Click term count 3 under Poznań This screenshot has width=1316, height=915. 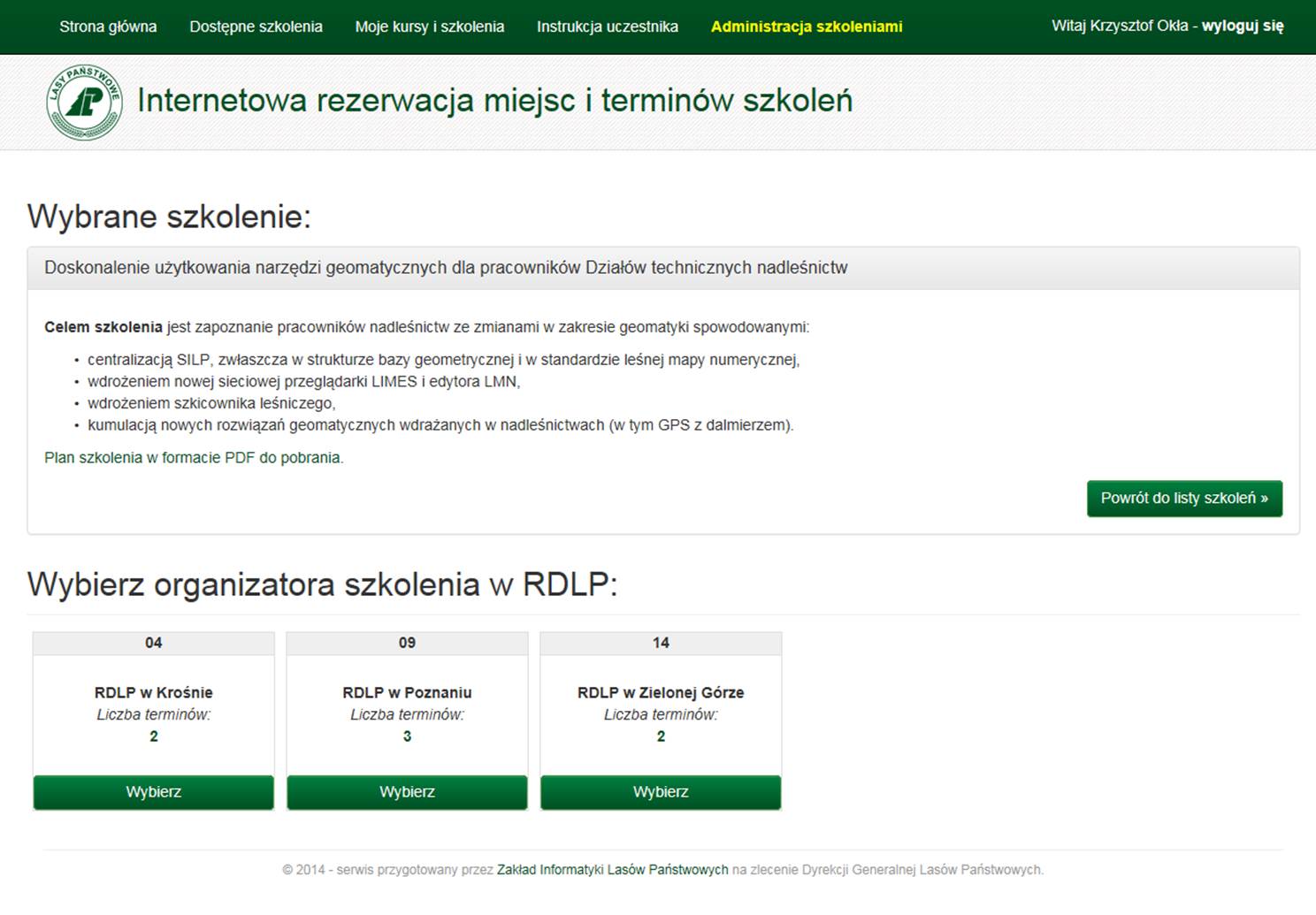point(407,736)
